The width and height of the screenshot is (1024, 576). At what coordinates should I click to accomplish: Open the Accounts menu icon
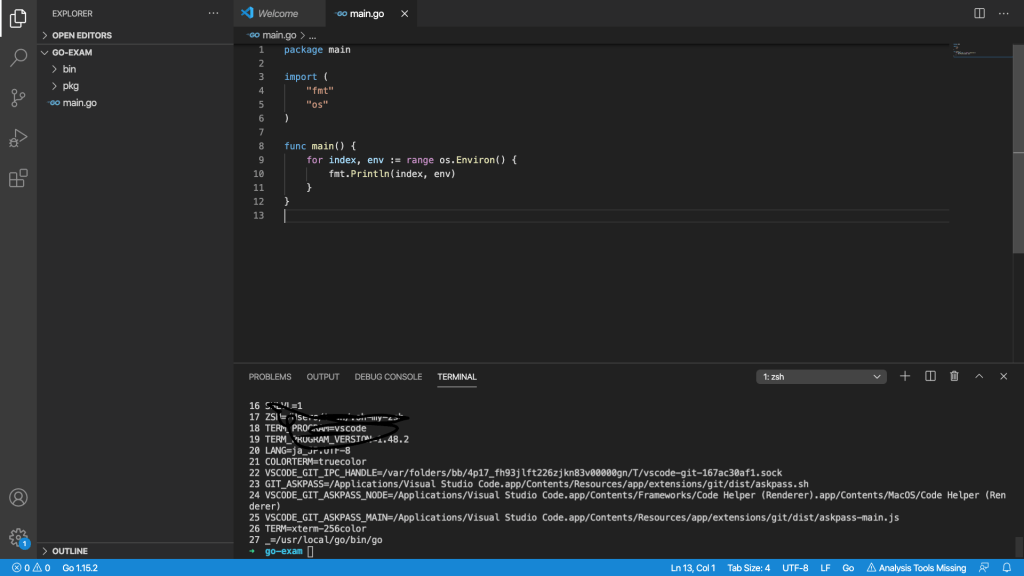tap(18, 497)
